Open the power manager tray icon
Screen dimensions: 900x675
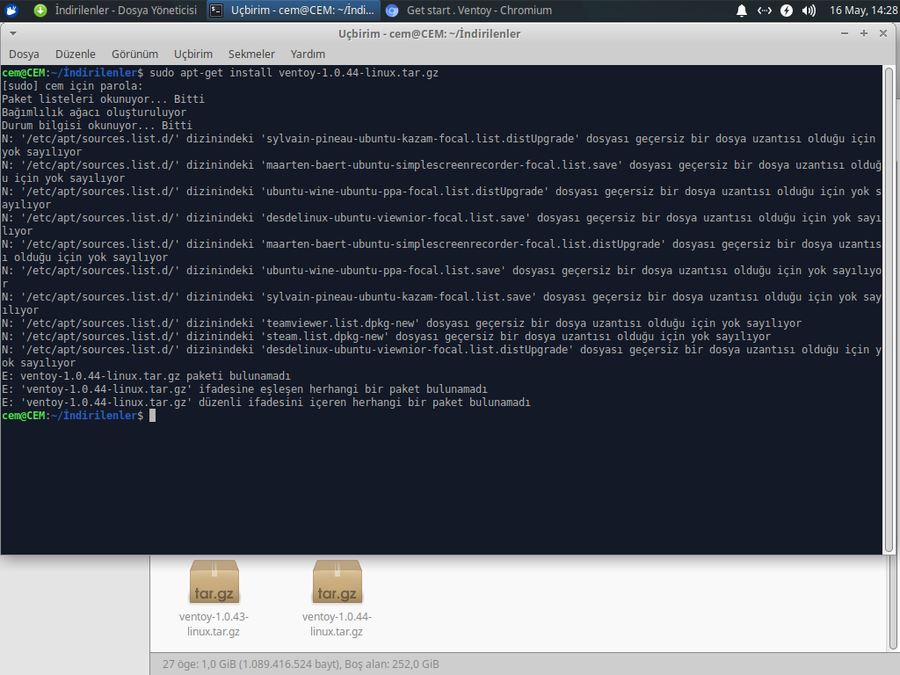(786, 10)
